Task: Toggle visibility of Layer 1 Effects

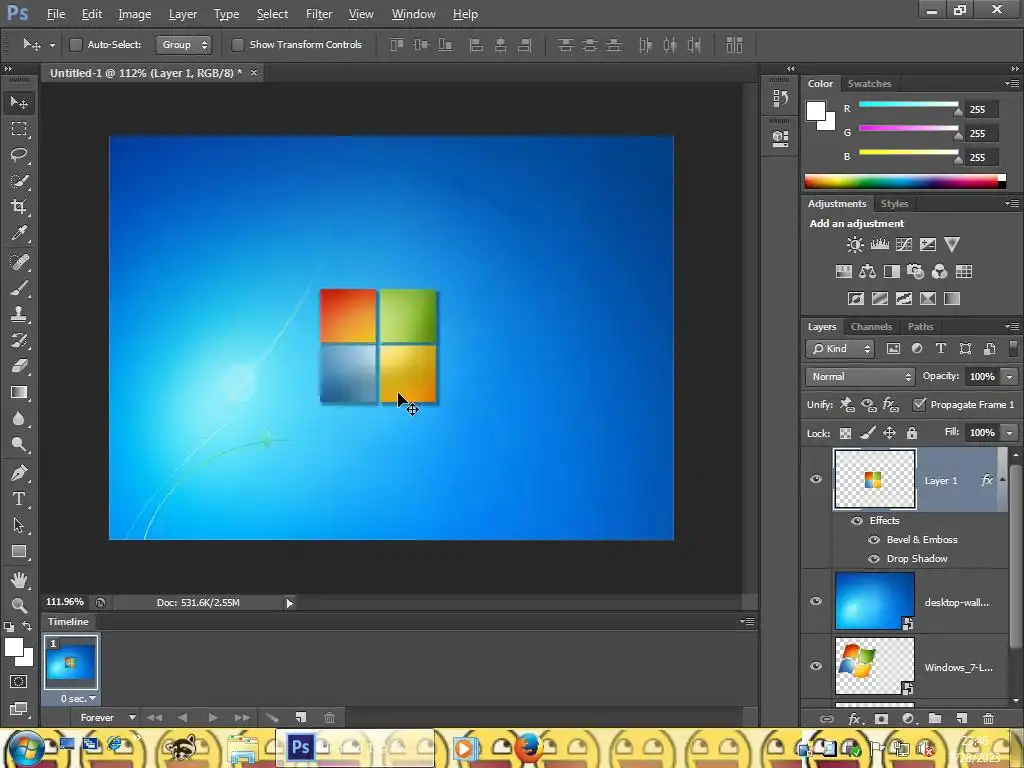Action: coord(857,520)
